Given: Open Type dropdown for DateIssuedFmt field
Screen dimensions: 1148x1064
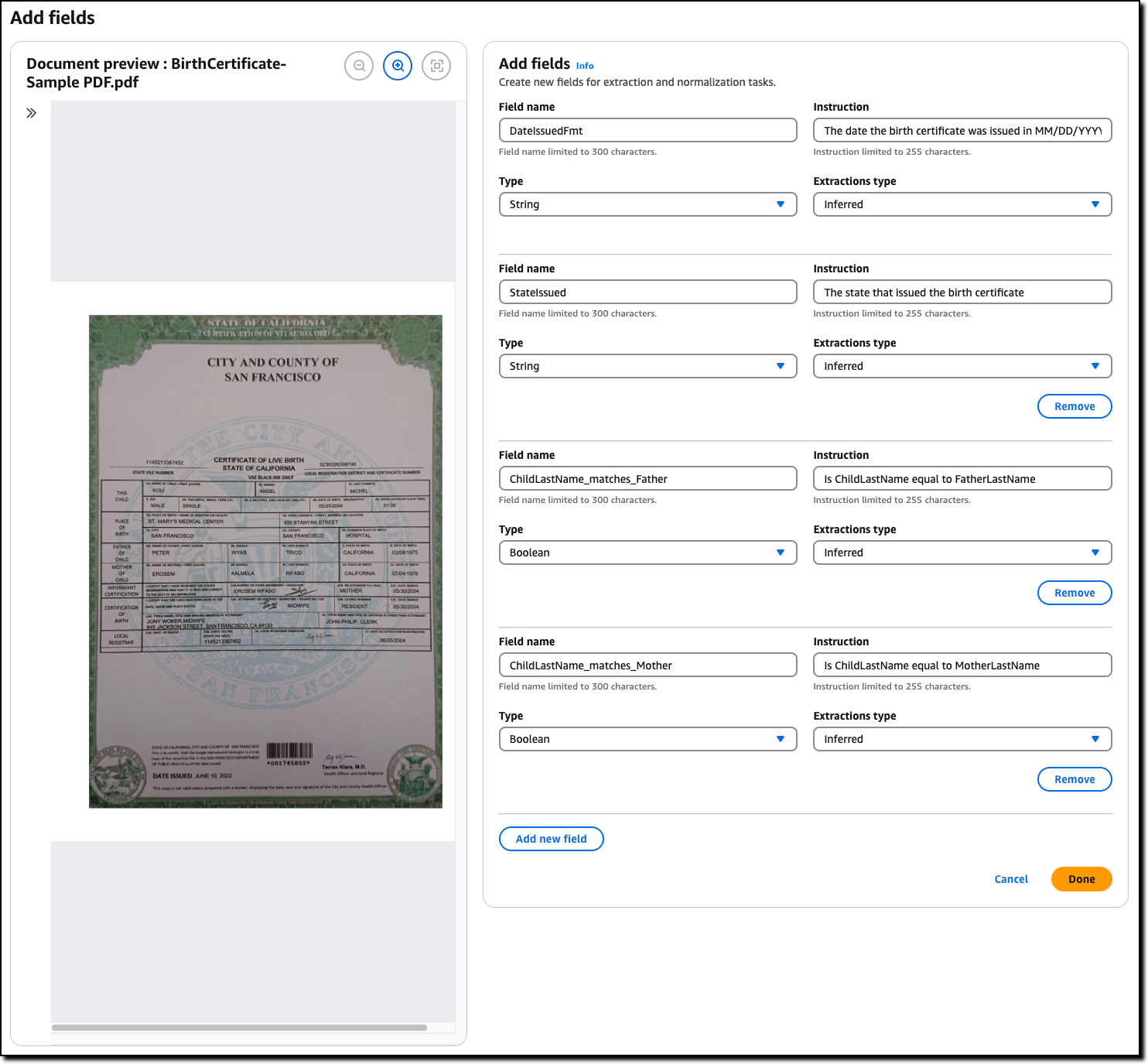Looking at the screenshot, I should tap(647, 204).
